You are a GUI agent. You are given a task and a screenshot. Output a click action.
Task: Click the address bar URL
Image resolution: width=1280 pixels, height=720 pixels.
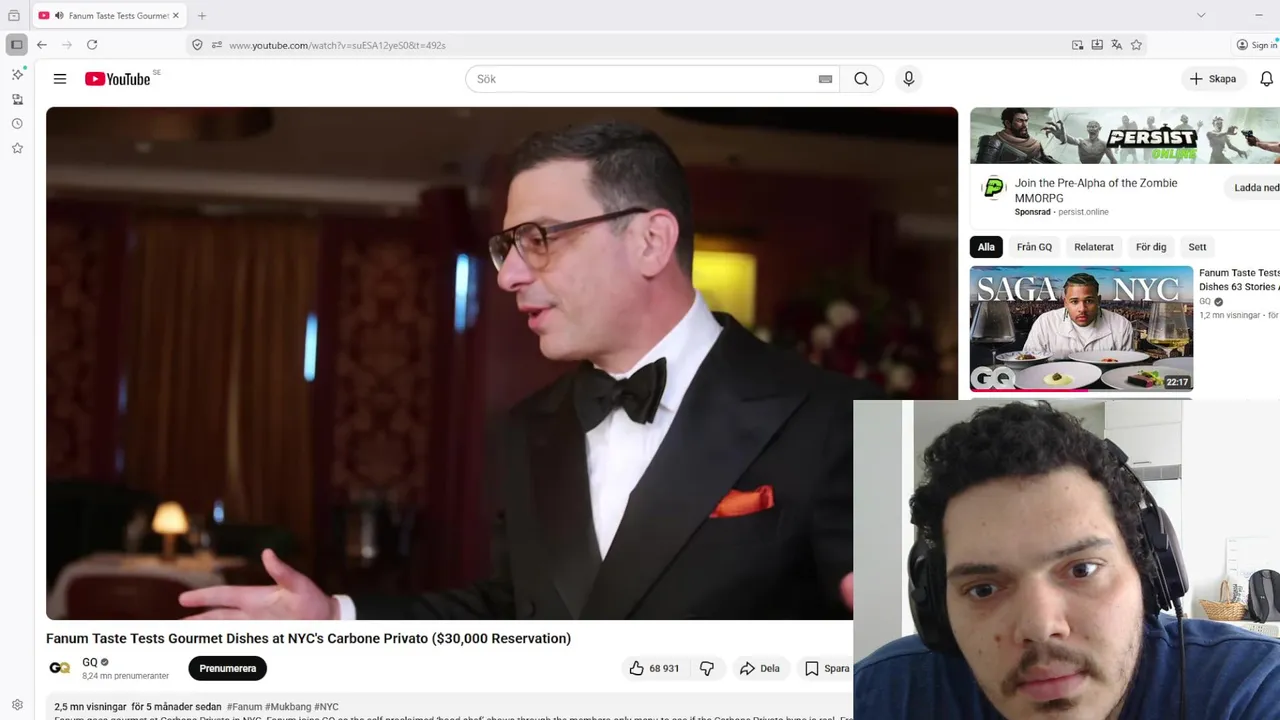tap(337, 45)
